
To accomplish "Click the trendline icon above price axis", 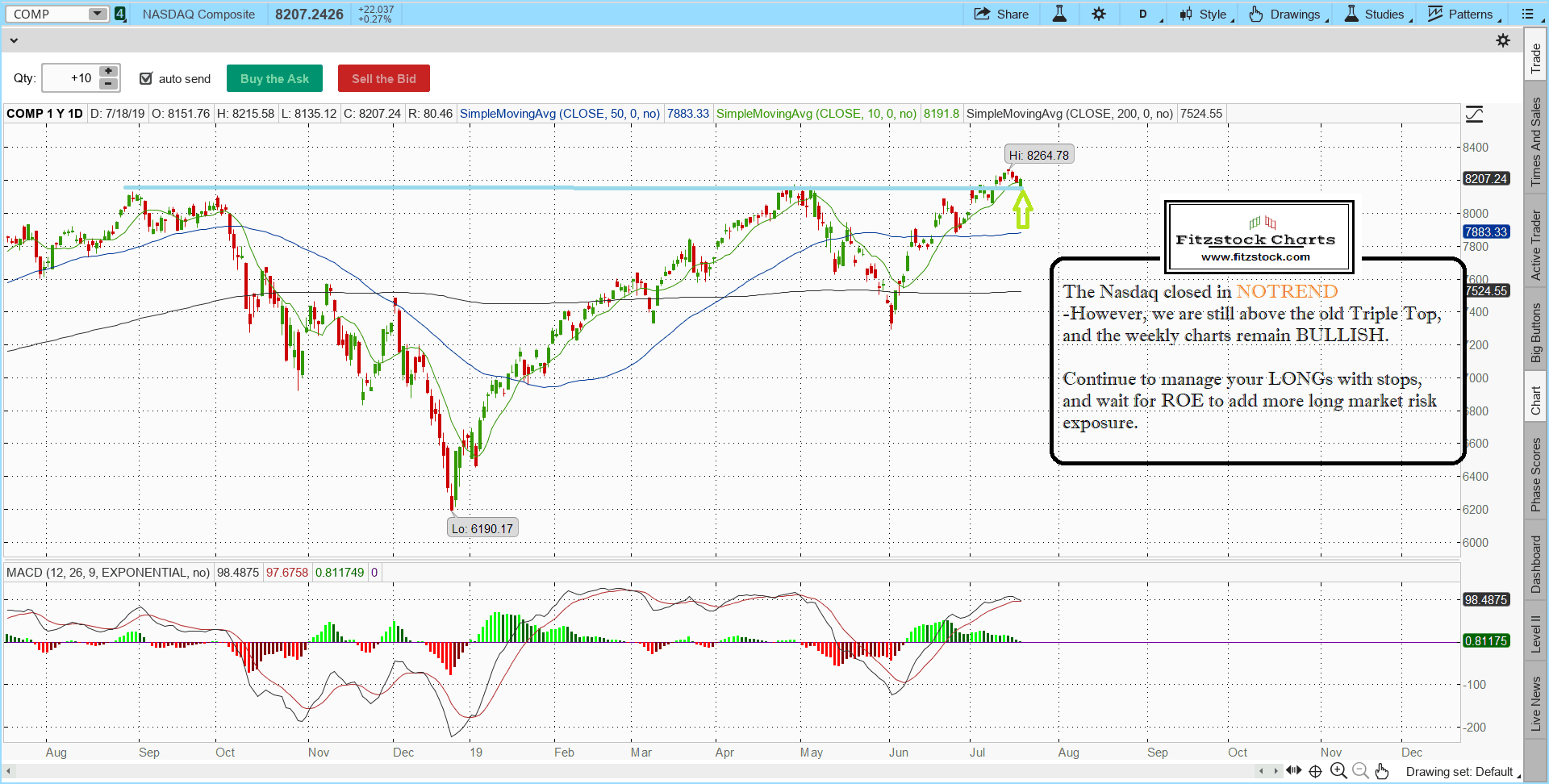I will 1474,115.
